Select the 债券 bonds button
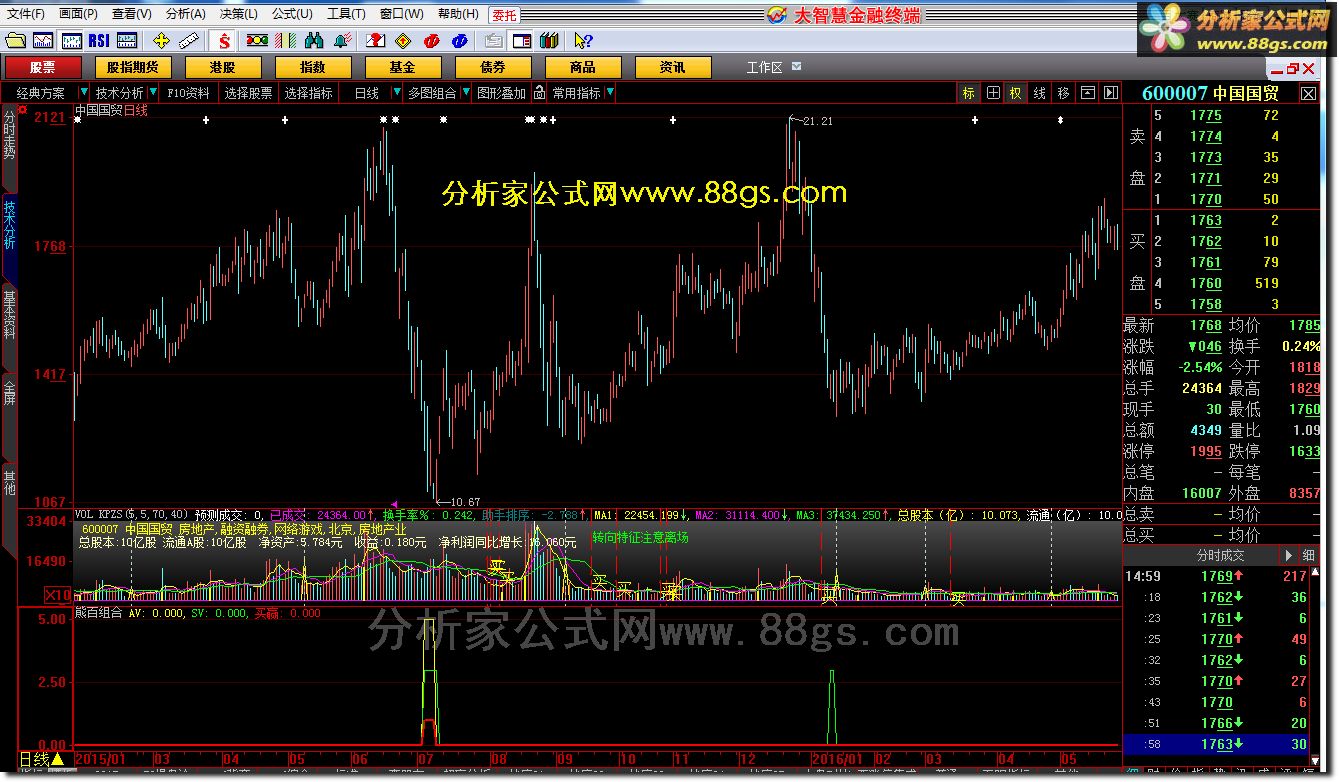Screen dimensions: 1339x782 pyautogui.click(x=493, y=67)
